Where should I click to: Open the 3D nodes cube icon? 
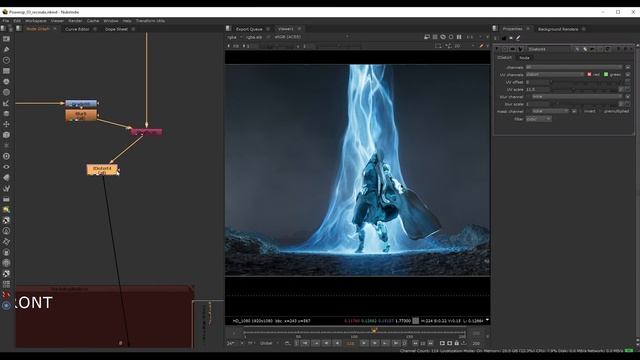[6, 135]
